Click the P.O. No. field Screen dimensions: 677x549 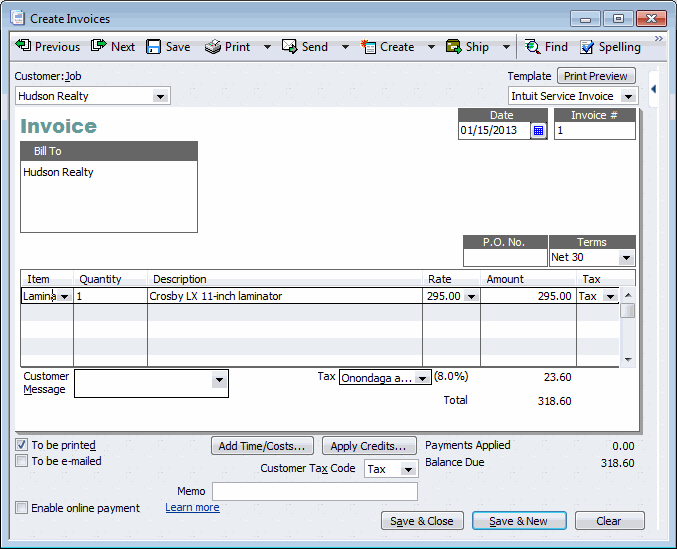[x=505, y=258]
